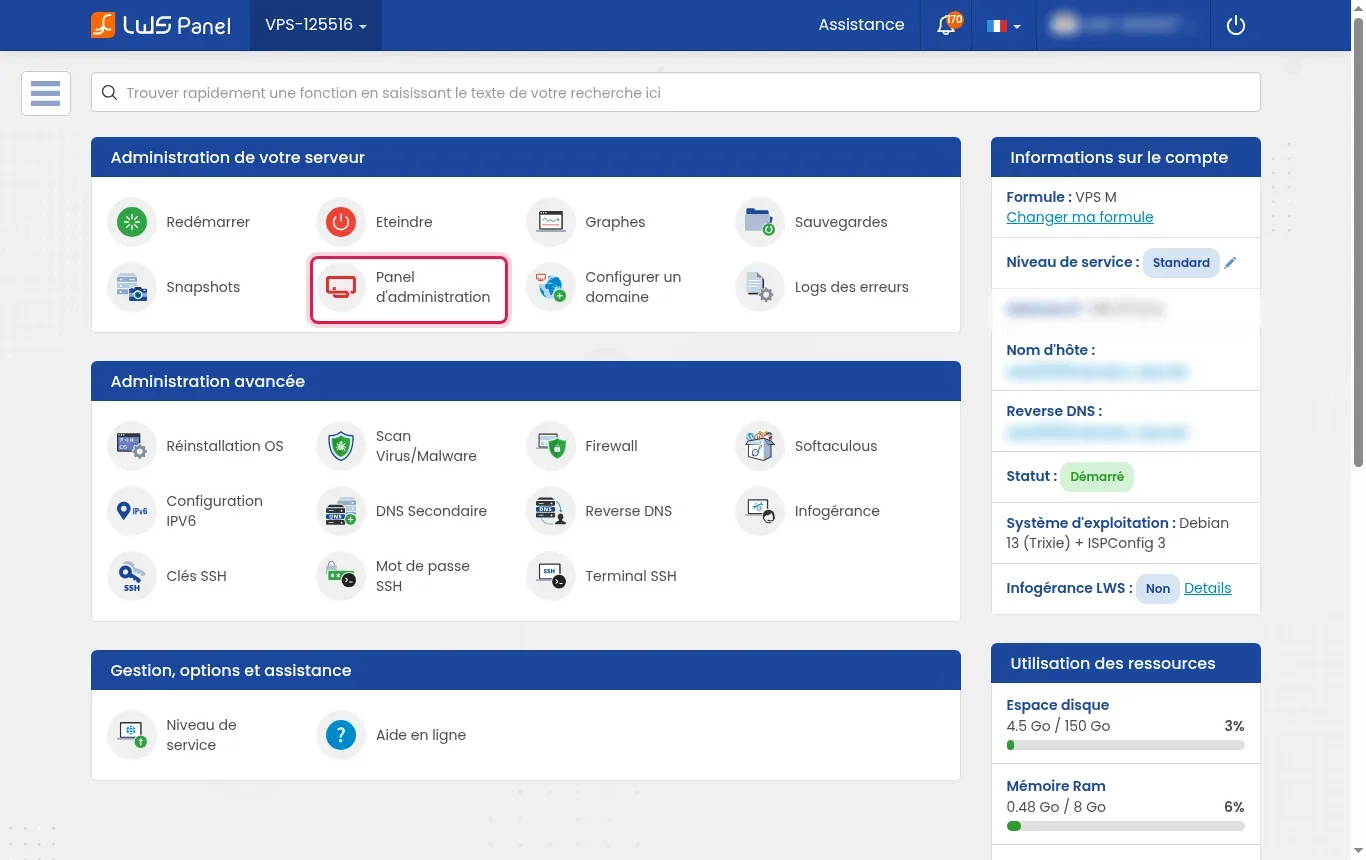Screen dimensions: 1366x860
Task: Open the Firewall settings icon
Action: point(551,446)
